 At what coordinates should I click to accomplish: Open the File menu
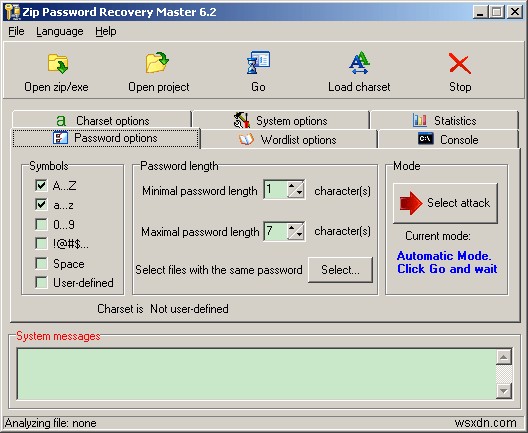16,31
